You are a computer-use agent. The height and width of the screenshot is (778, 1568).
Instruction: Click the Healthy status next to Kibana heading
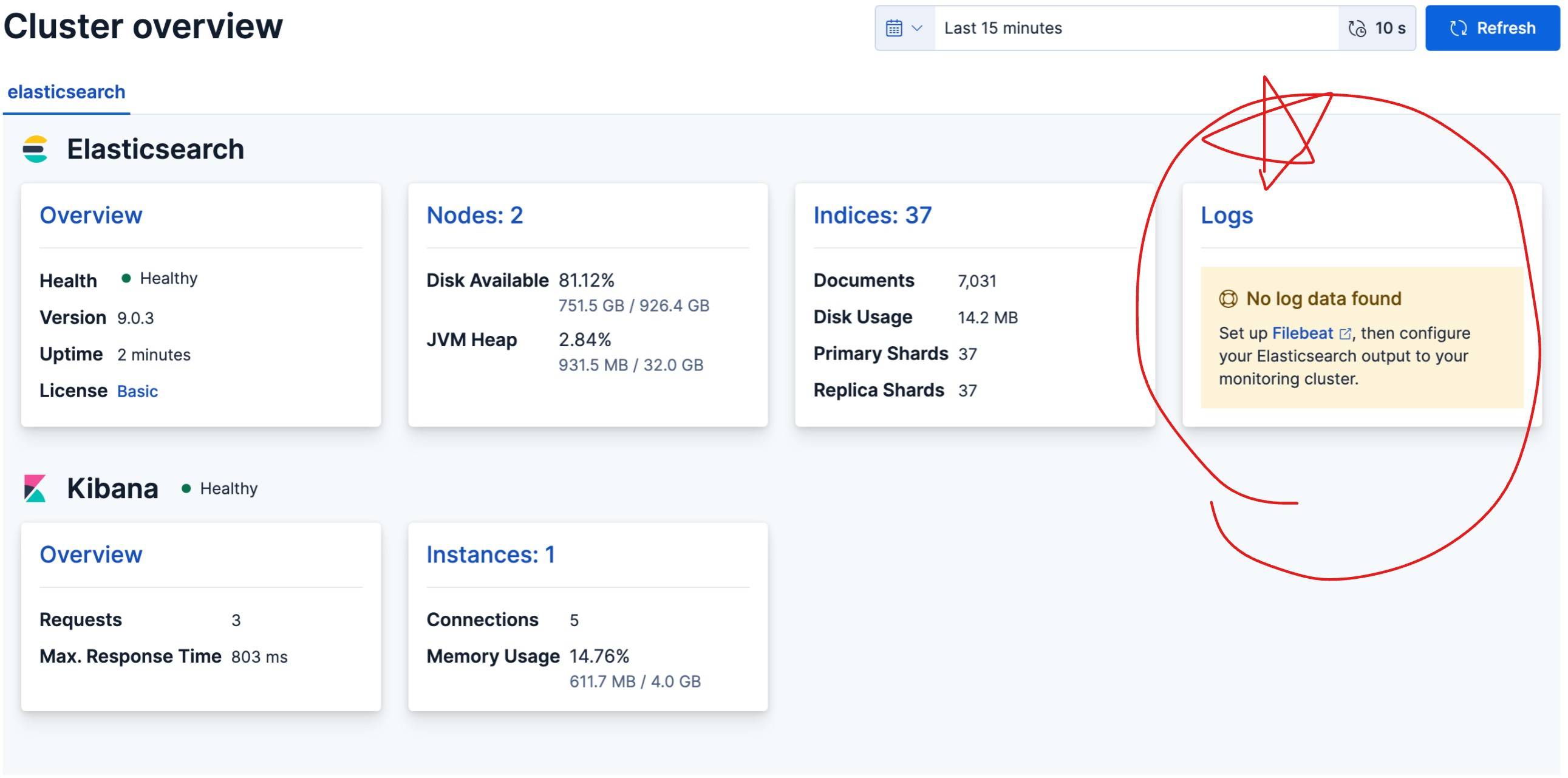220,489
